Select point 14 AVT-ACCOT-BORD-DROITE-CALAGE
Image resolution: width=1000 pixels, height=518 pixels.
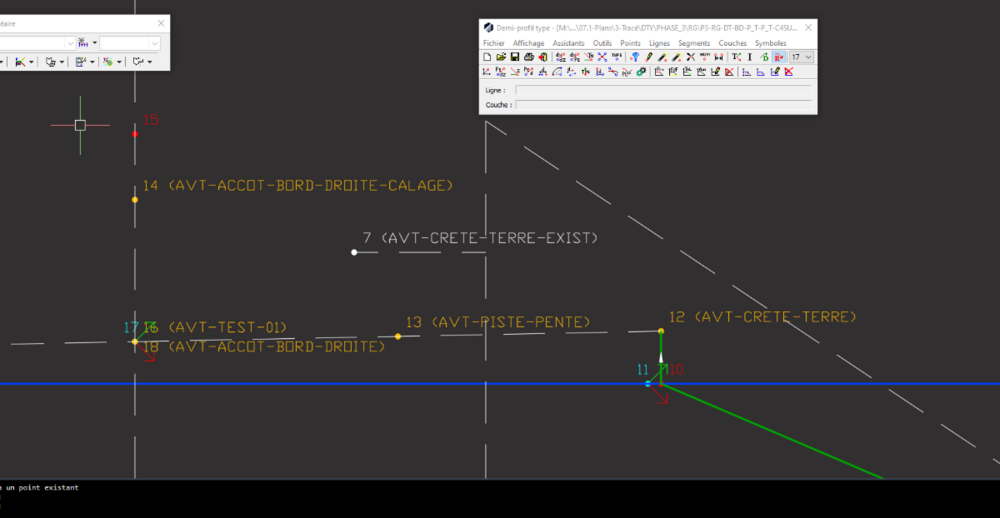coord(135,200)
